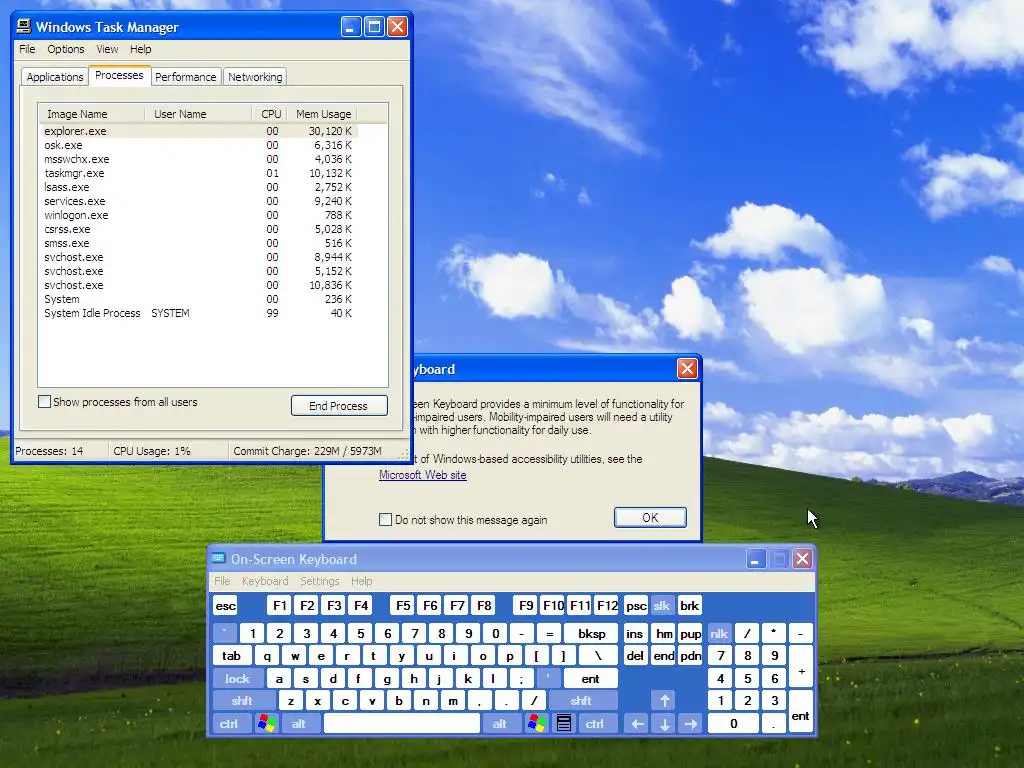The height and width of the screenshot is (768, 1024).
Task: Click the main ent key beside apostrophe
Action: point(590,679)
